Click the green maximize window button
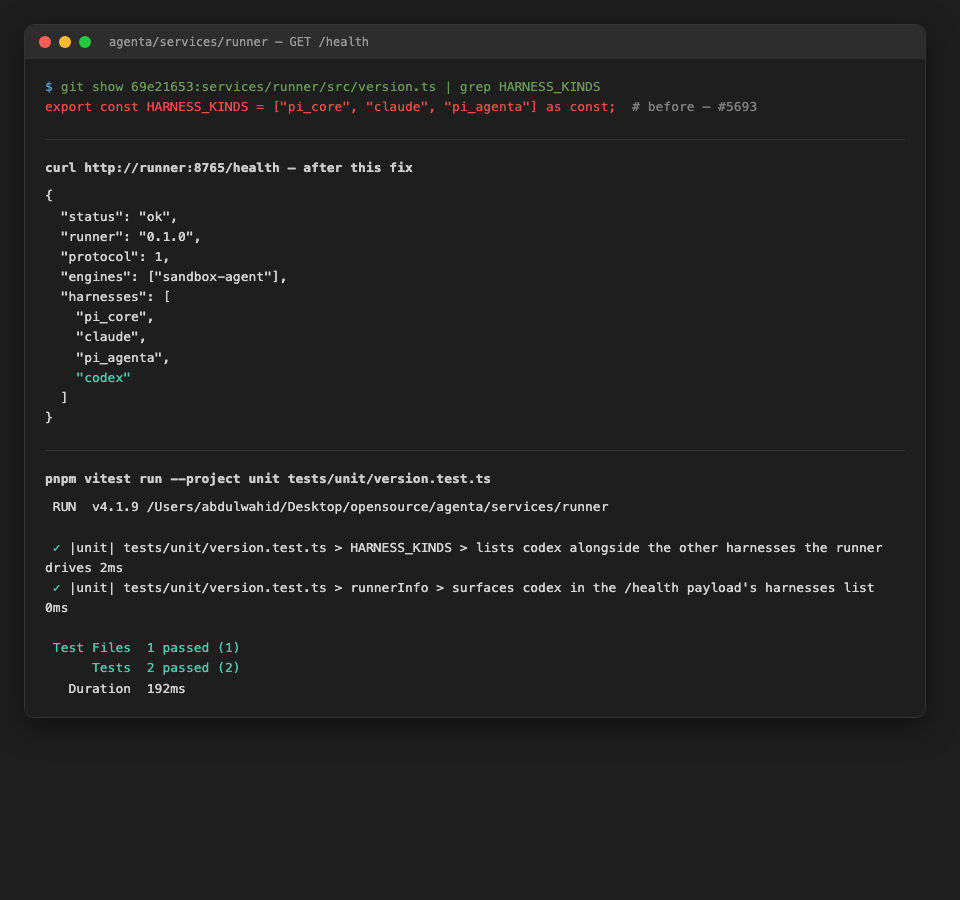960x900 pixels. [x=85, y=42]
